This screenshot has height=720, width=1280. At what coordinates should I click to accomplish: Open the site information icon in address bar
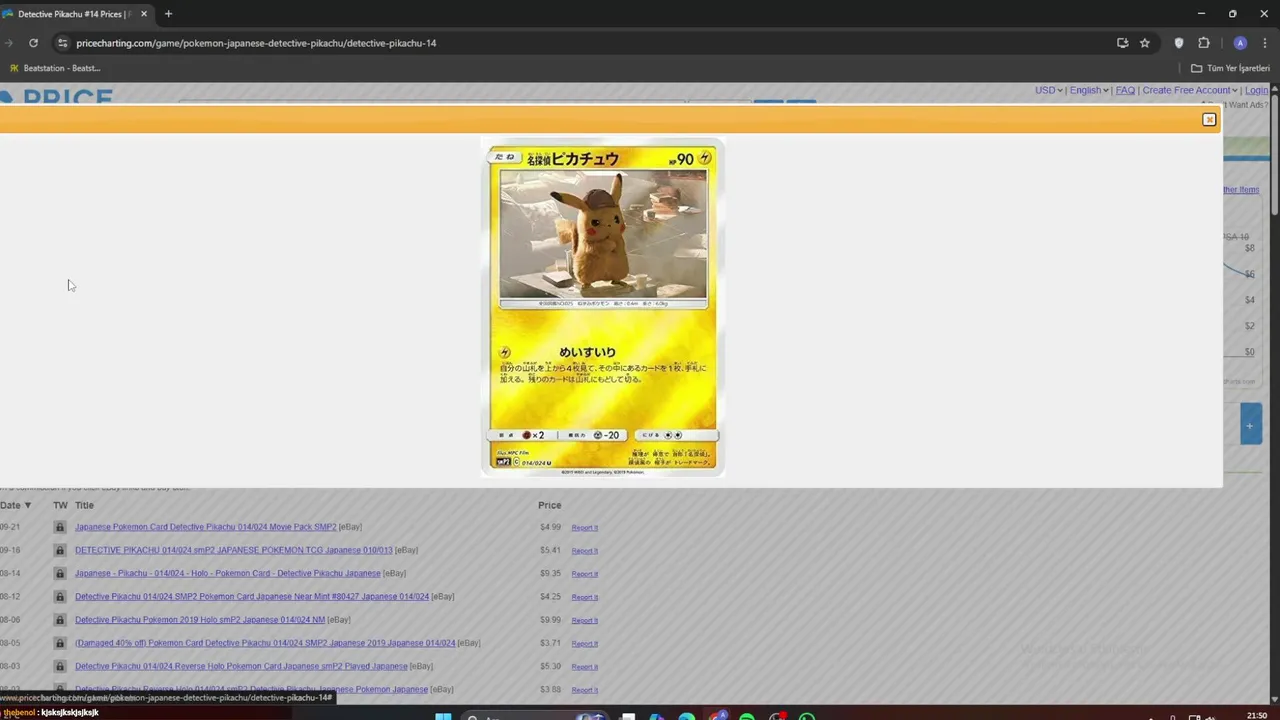pos(62,43)
